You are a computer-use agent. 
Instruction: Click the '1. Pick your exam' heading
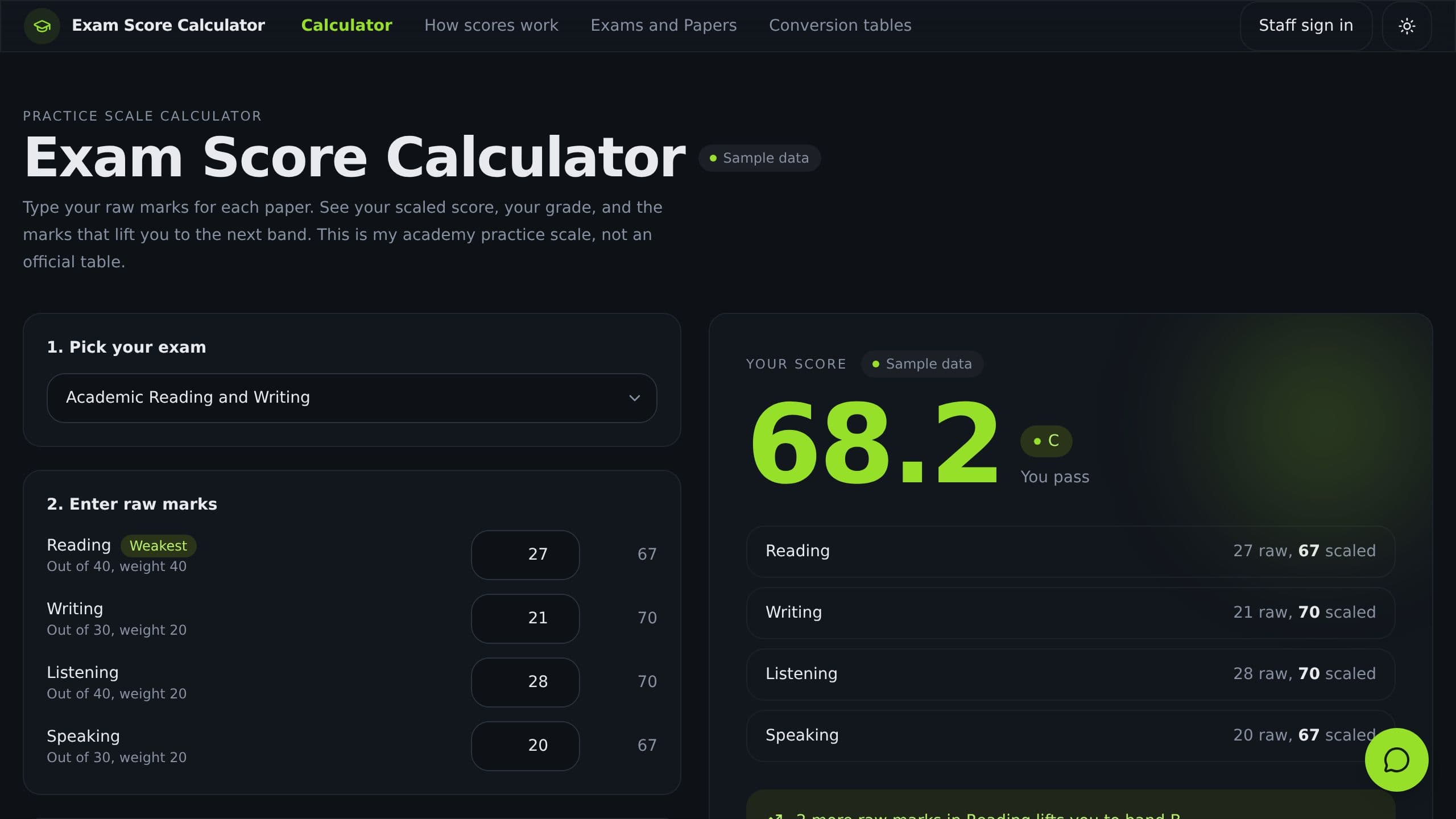(126, 347)
